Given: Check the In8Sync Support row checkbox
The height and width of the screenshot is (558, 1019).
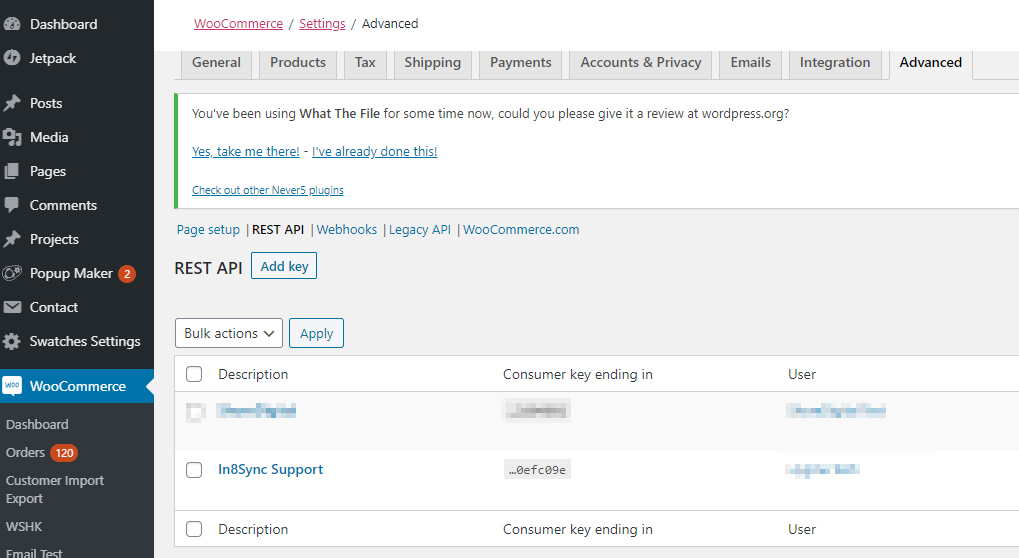Looking at the screenshot, I should point(194,470).
